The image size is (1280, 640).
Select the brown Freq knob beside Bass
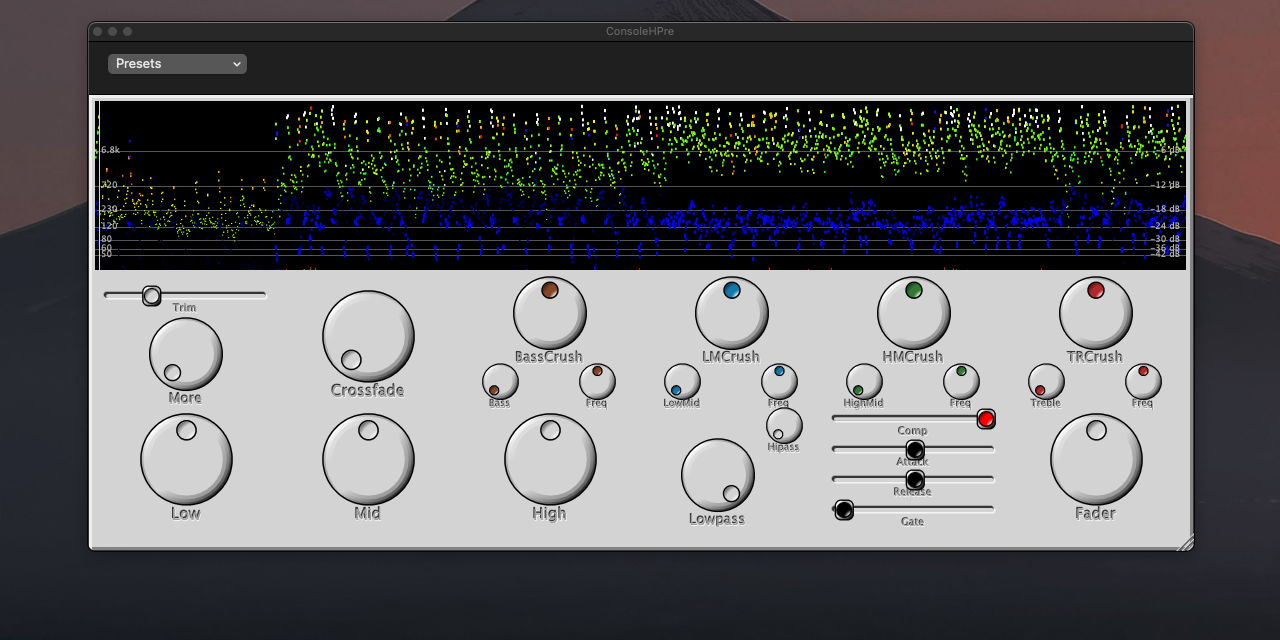(598, 382)
